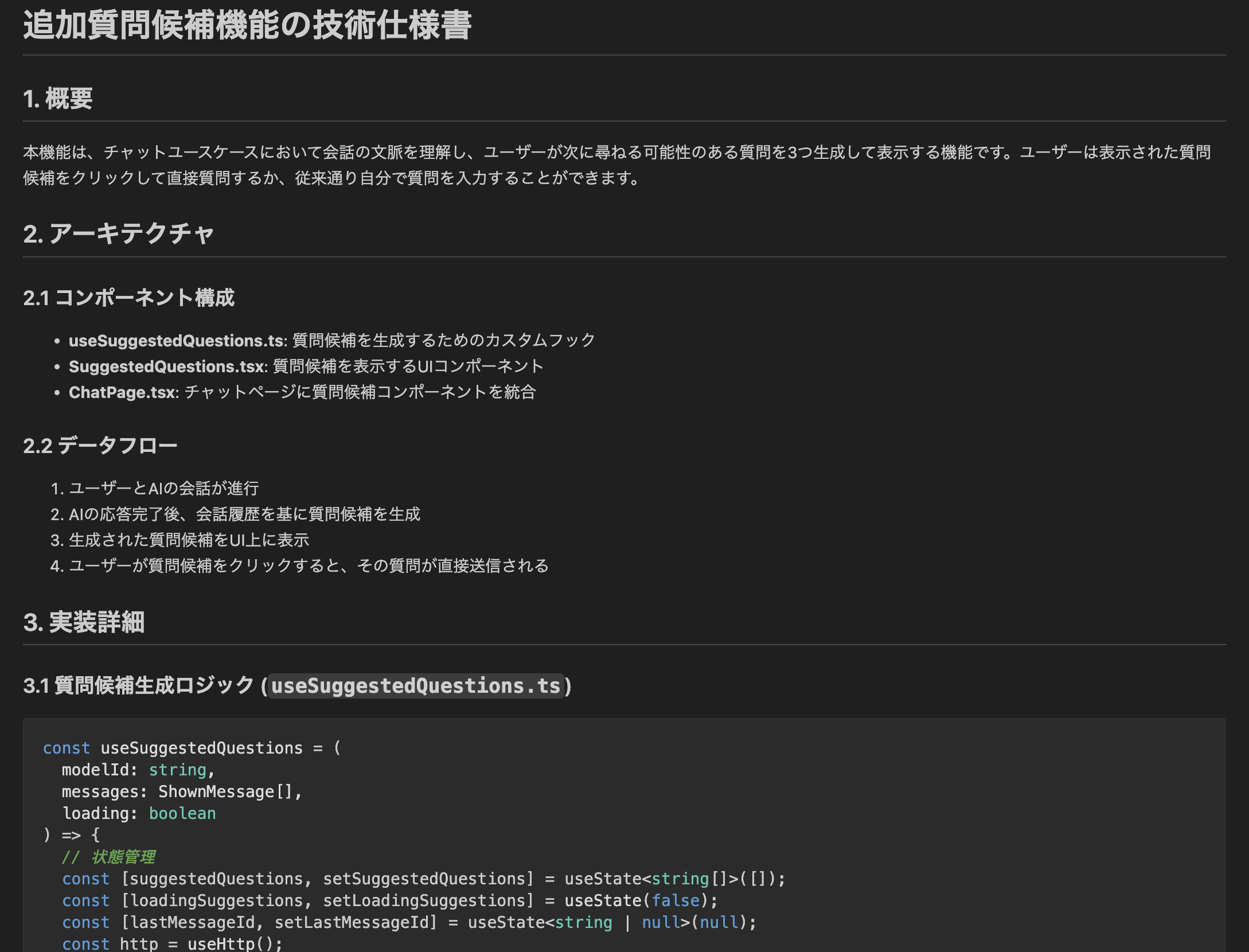This screenshot has height=952, width=1249.
Task: Click the '3. 実装詳細' heading
Action: tap(84, 623)
